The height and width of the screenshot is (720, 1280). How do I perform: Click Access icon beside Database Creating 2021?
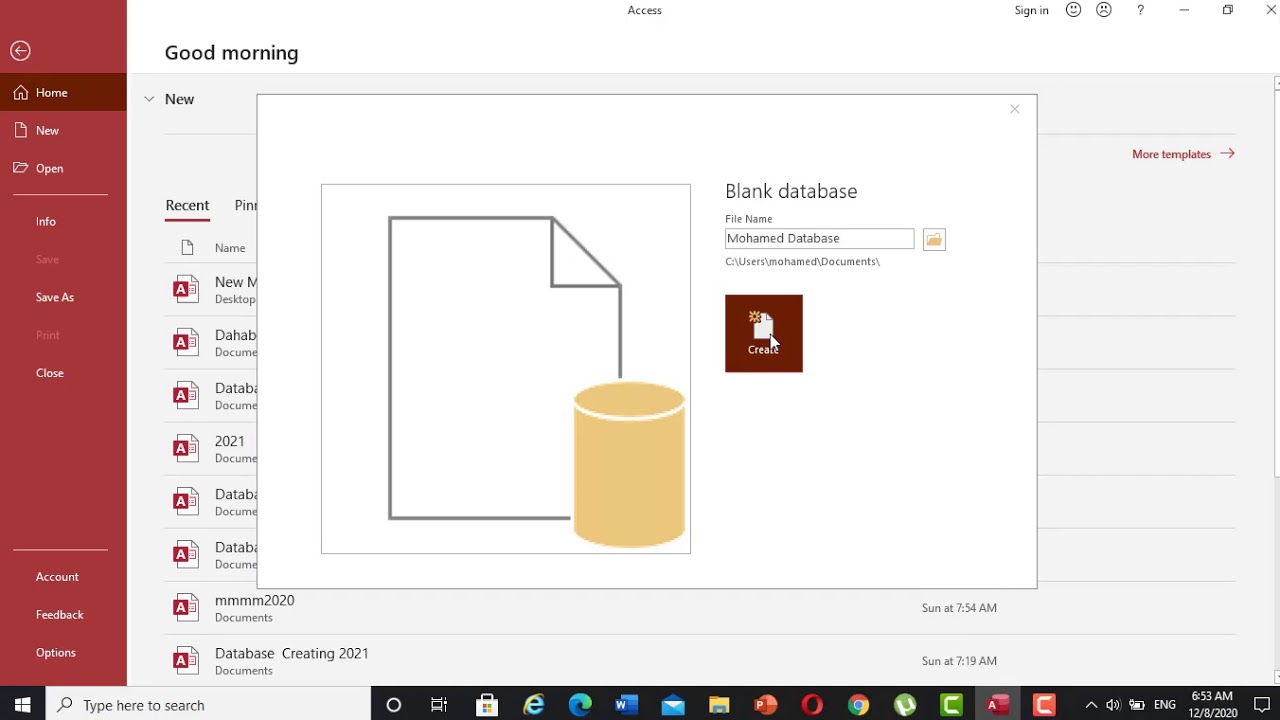tap(186, 661)
